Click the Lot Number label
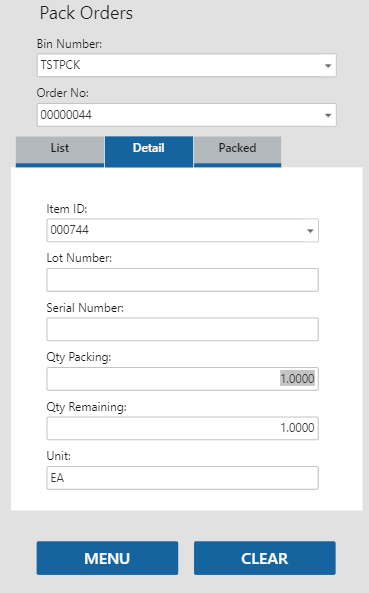 pos(79,258)
